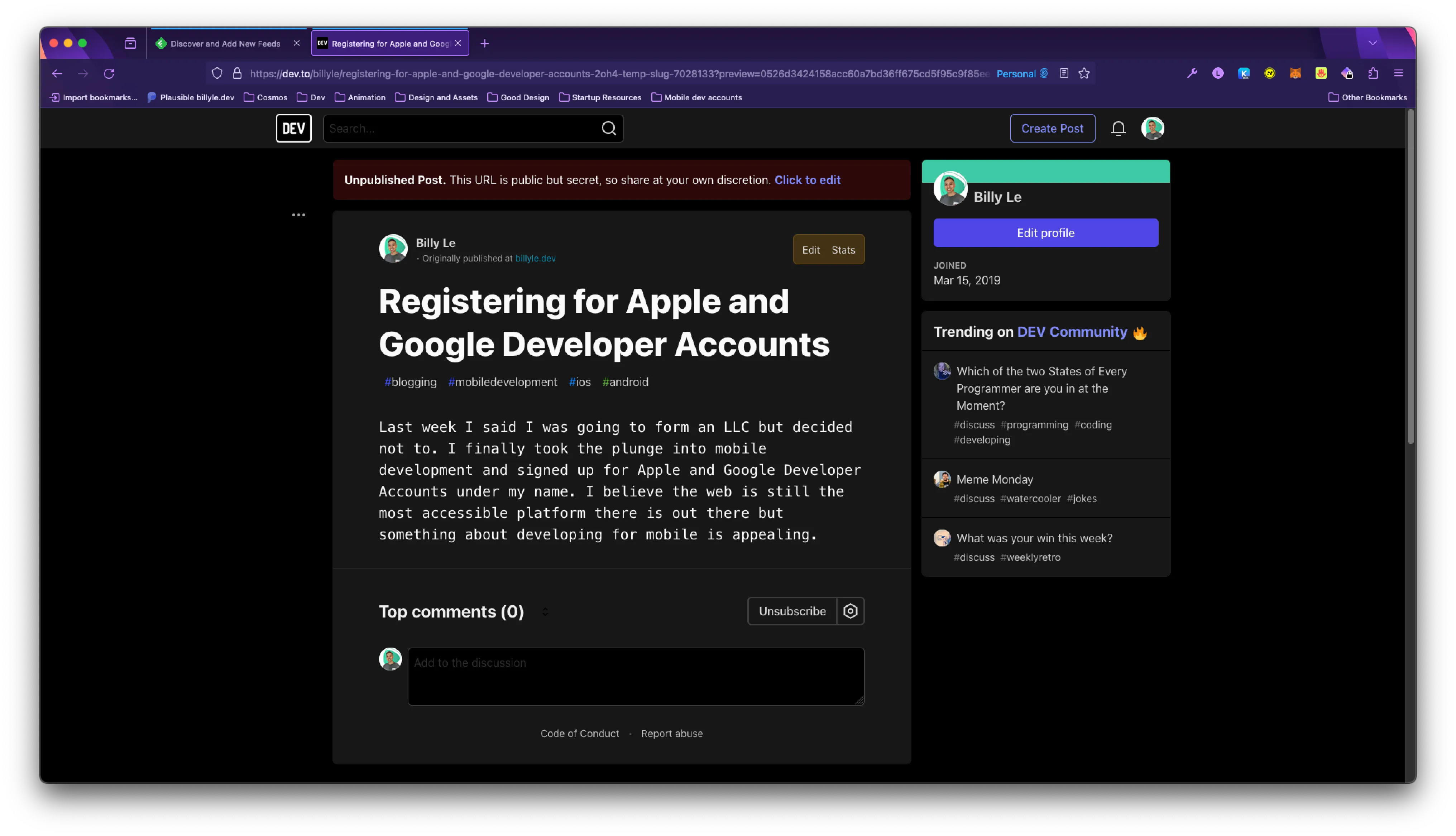Click the MetaMask fox extension icon
The image size is (1456, 836).
pos(1295,73)
